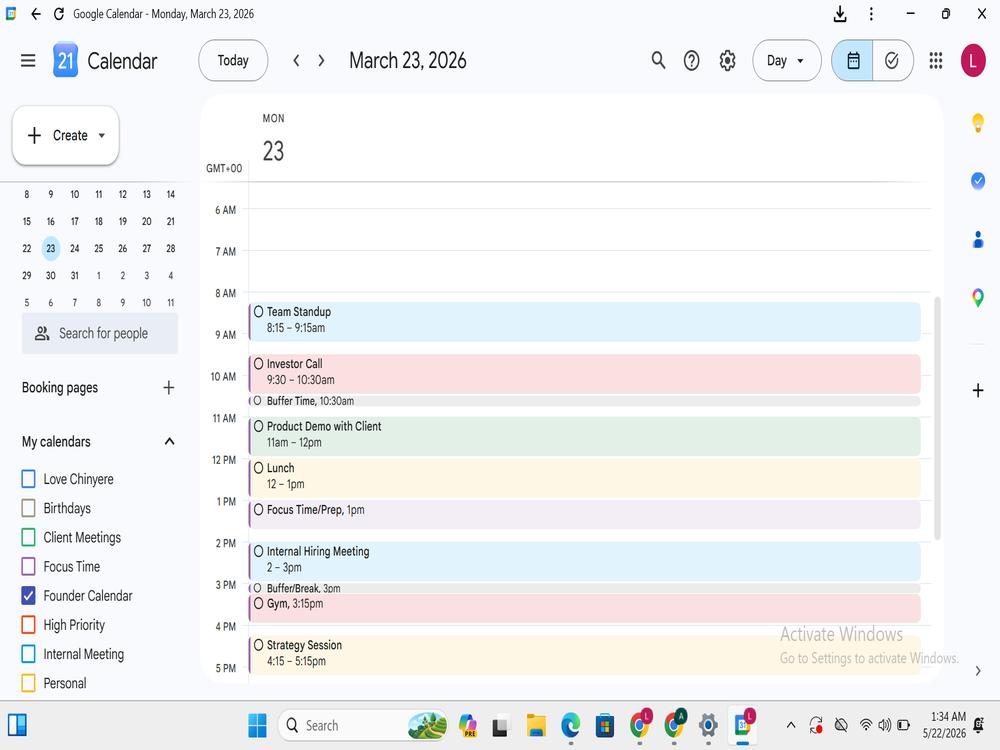
Task: Open the Focus Time/Prep event
Action: 584,514
